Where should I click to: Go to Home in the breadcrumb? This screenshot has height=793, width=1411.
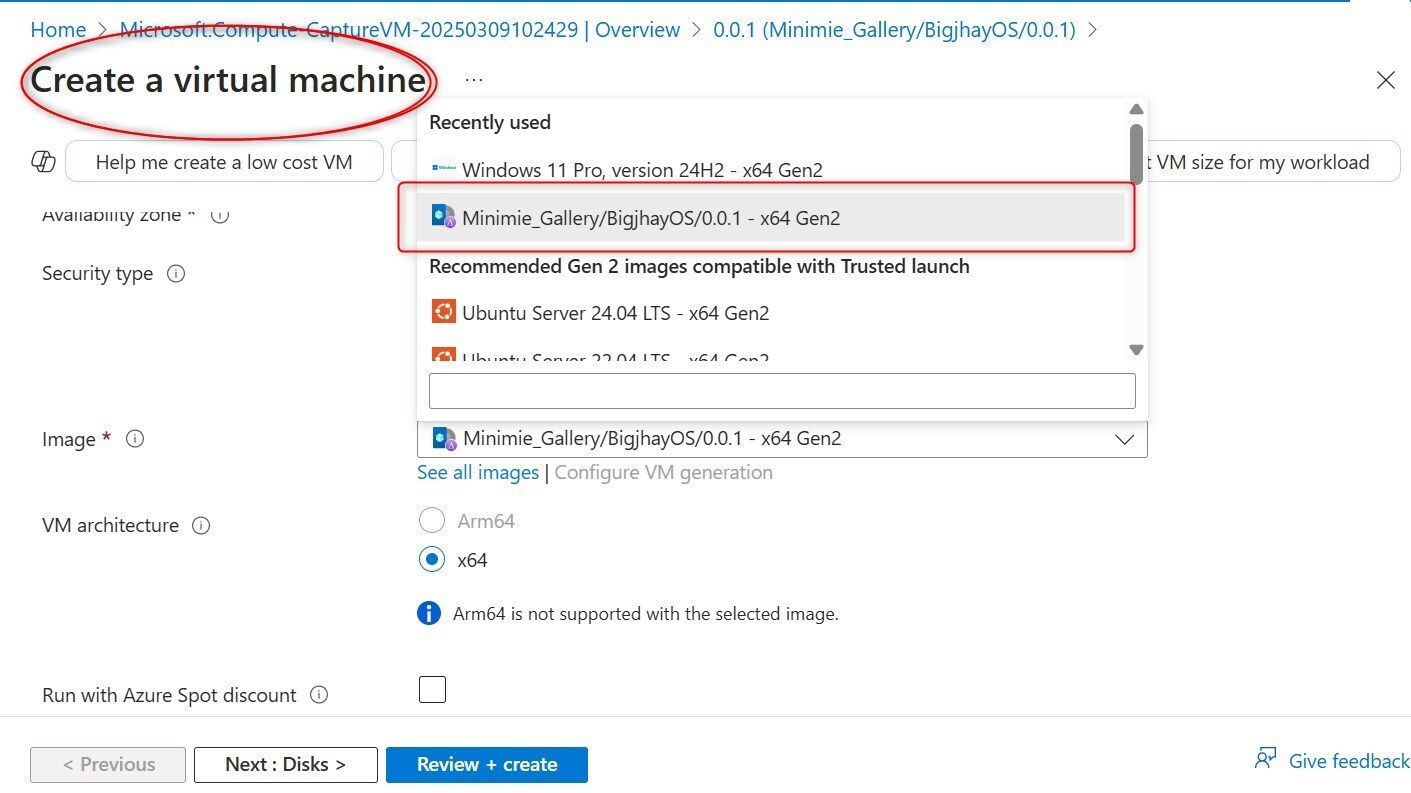click(x=58, y=30)
